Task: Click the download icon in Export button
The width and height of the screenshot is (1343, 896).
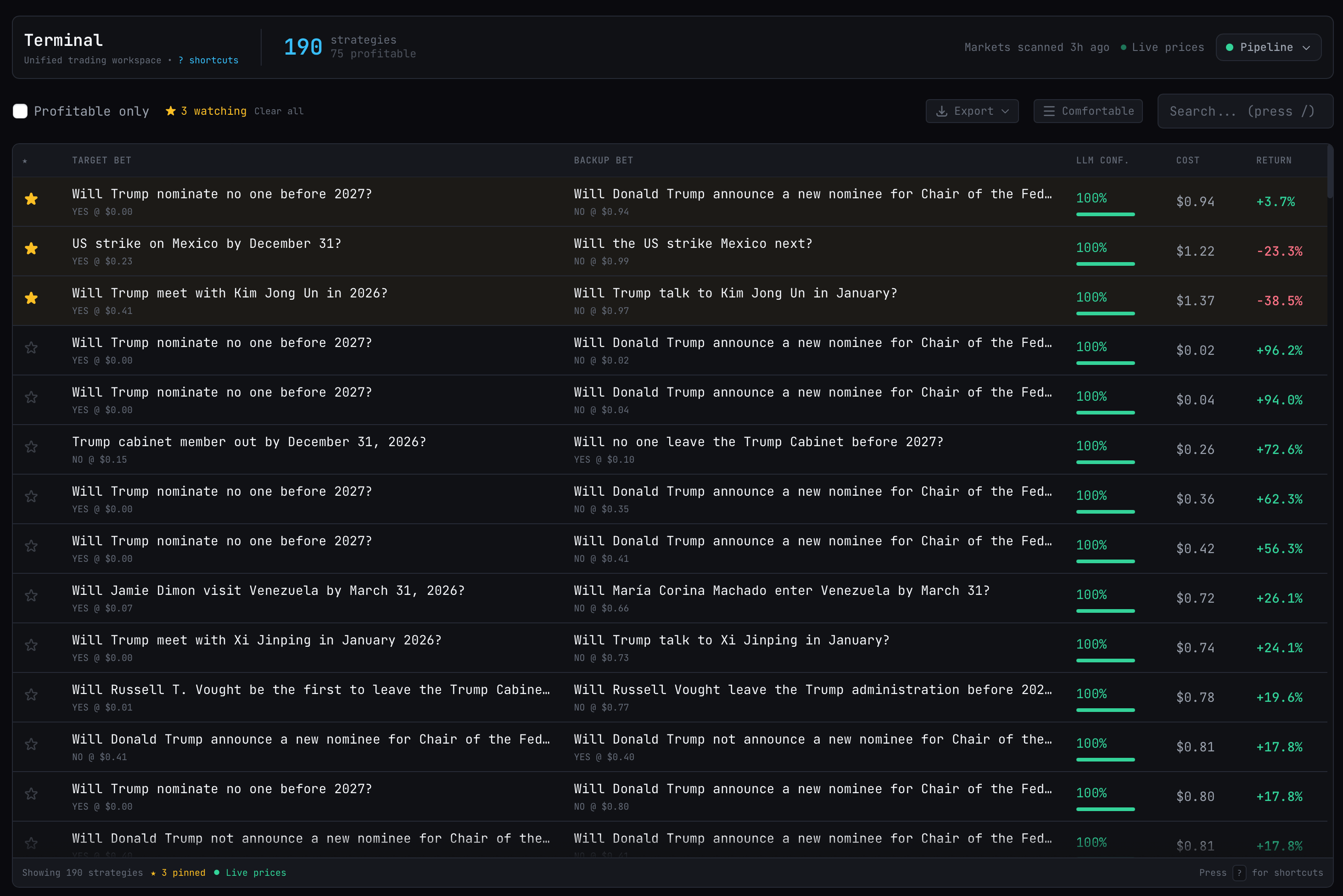Action: [941, 112]
